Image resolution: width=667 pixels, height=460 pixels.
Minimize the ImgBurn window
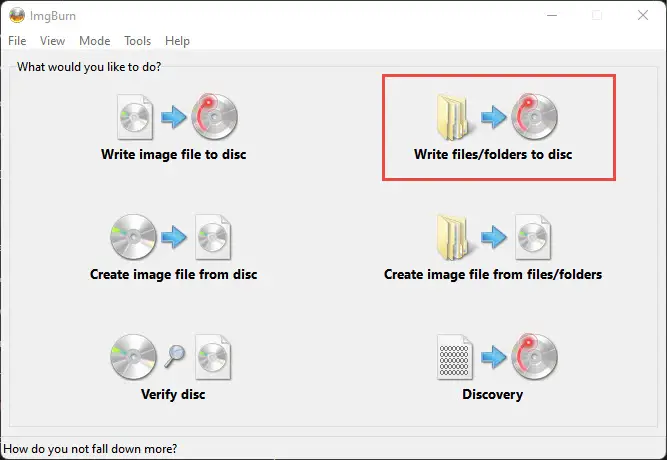point(552,15)
